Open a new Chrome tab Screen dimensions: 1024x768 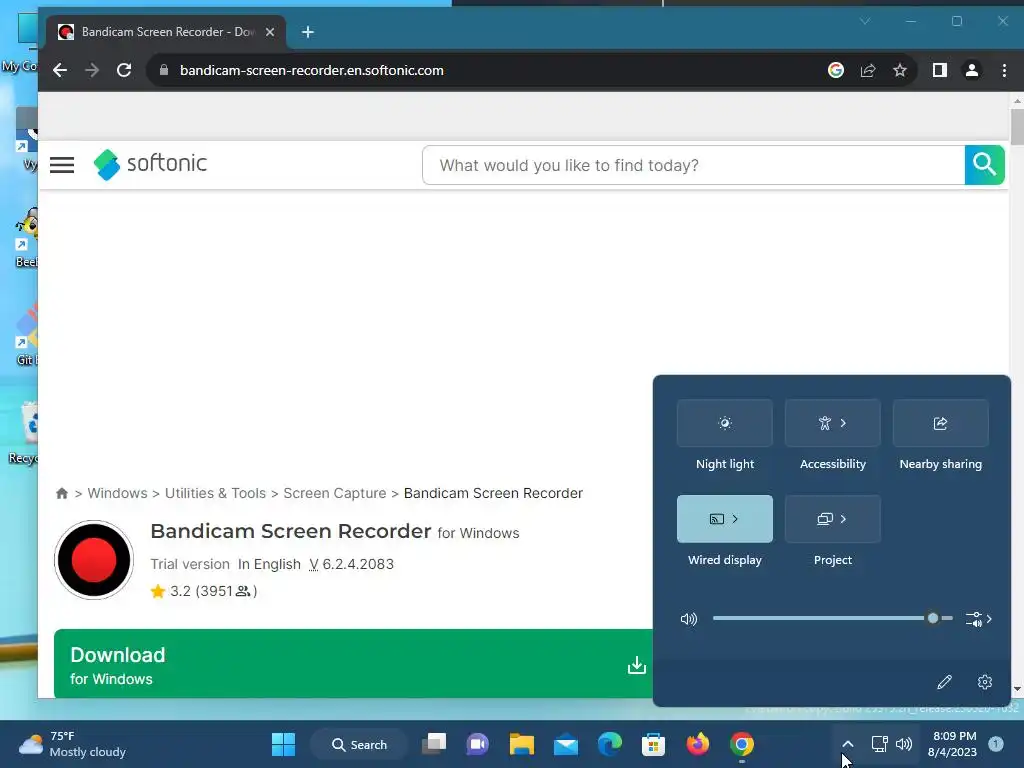pyautogui.click(x=308, y=32)
